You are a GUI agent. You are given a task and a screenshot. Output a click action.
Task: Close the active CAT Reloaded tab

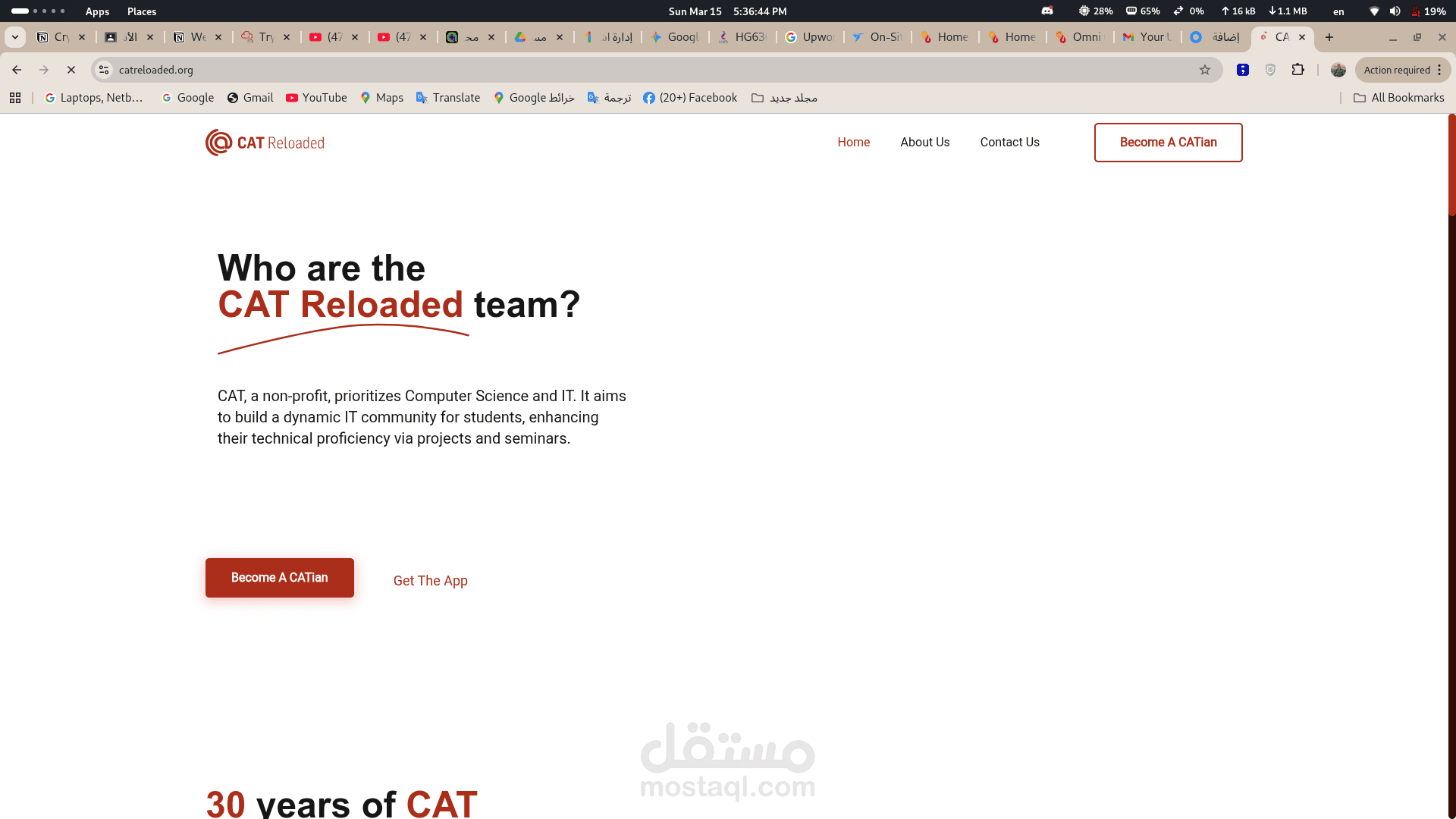click(x=1302, y=37)
